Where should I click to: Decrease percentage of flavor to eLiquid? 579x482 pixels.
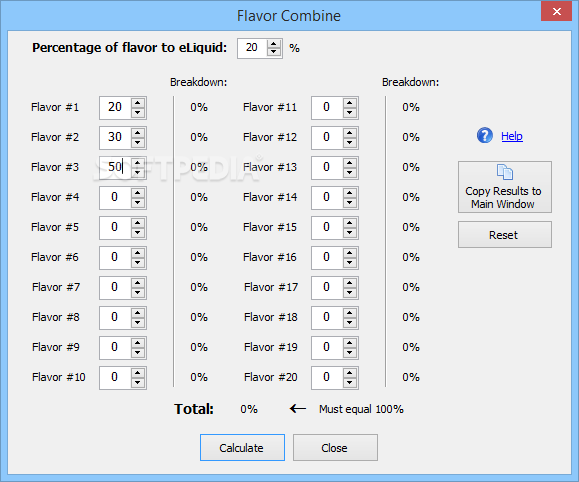tap(274, 52)
